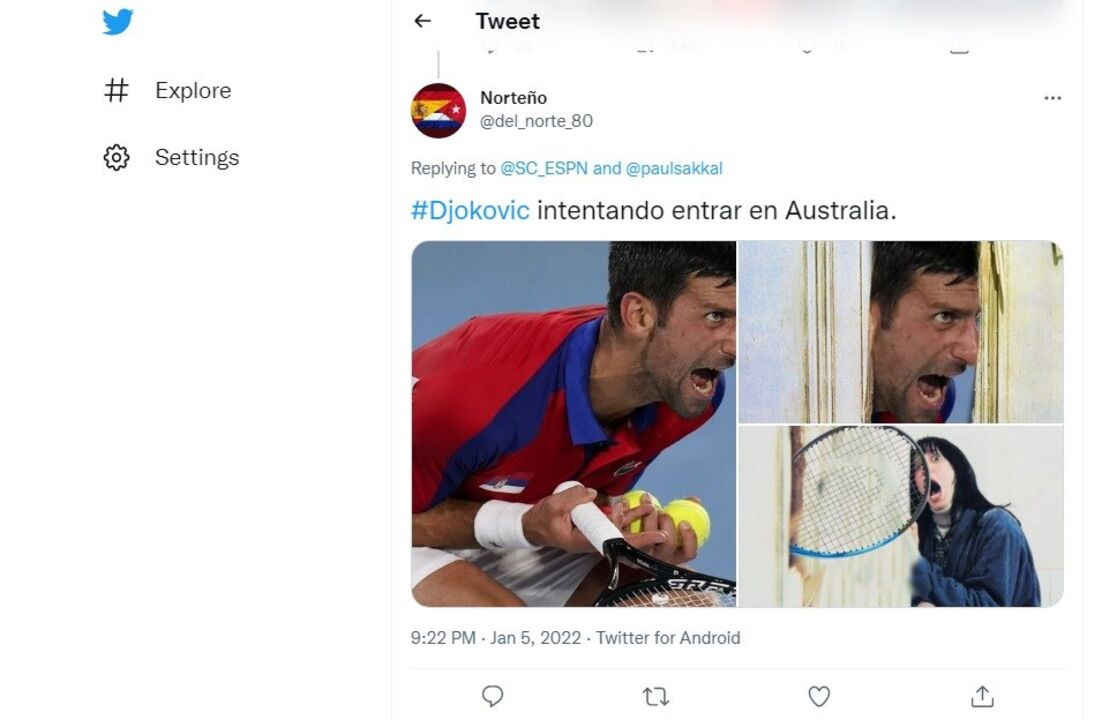Open the tweet's more options menu
1117x720 pixels.
(x=1052, y=98)
